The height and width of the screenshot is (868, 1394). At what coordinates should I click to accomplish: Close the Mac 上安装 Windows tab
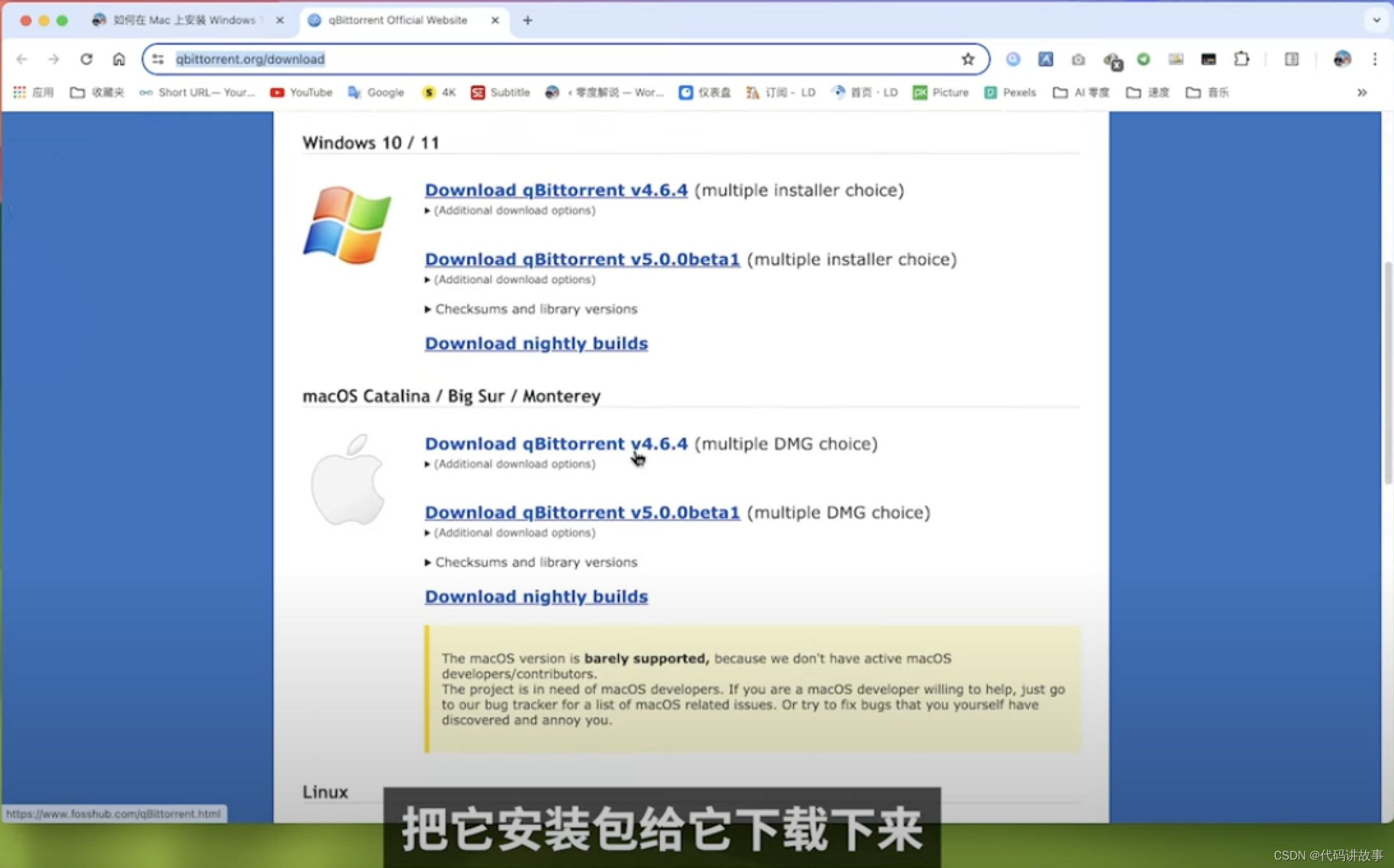(x=280, y=20)
